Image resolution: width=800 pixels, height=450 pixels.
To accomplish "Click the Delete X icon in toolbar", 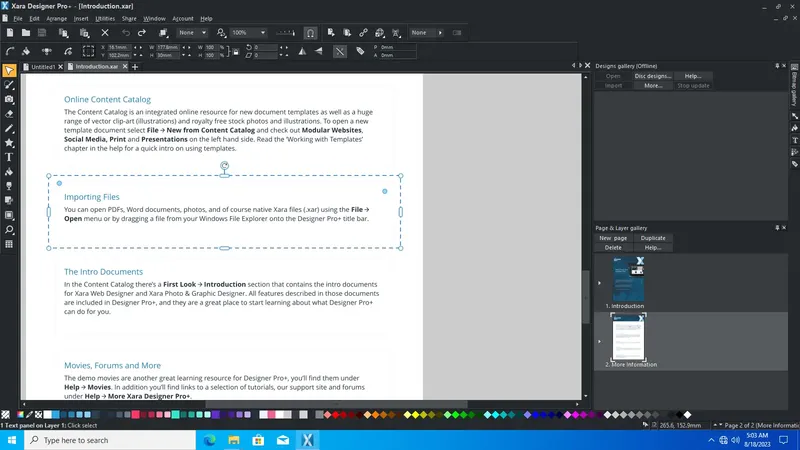I will coord(105,33).
